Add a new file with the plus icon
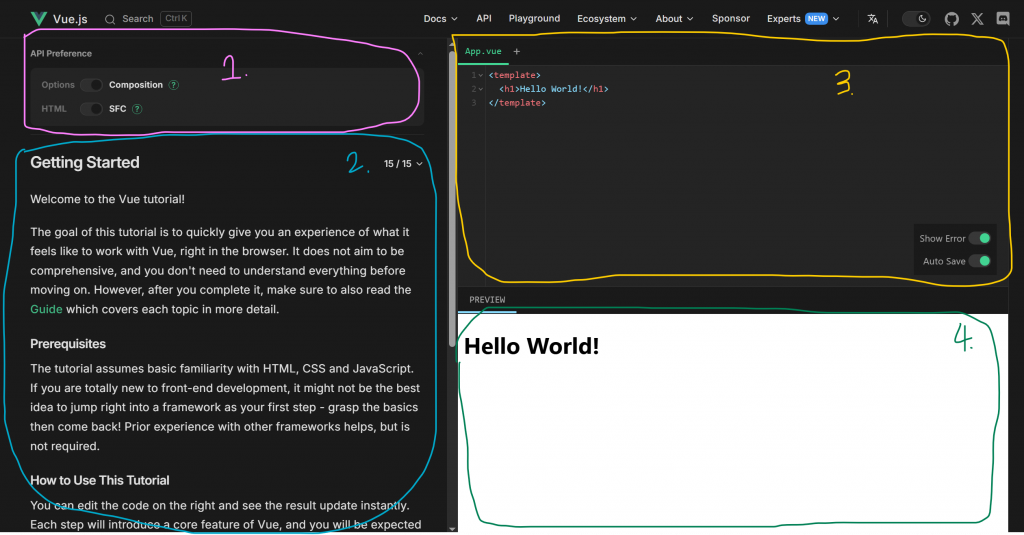1024x535 pixels. [517, 51]
